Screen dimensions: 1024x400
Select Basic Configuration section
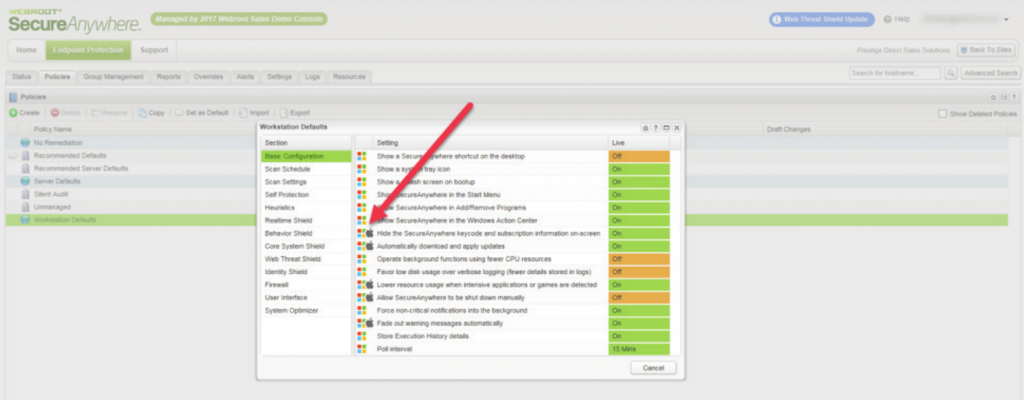(x=306, y=156)
